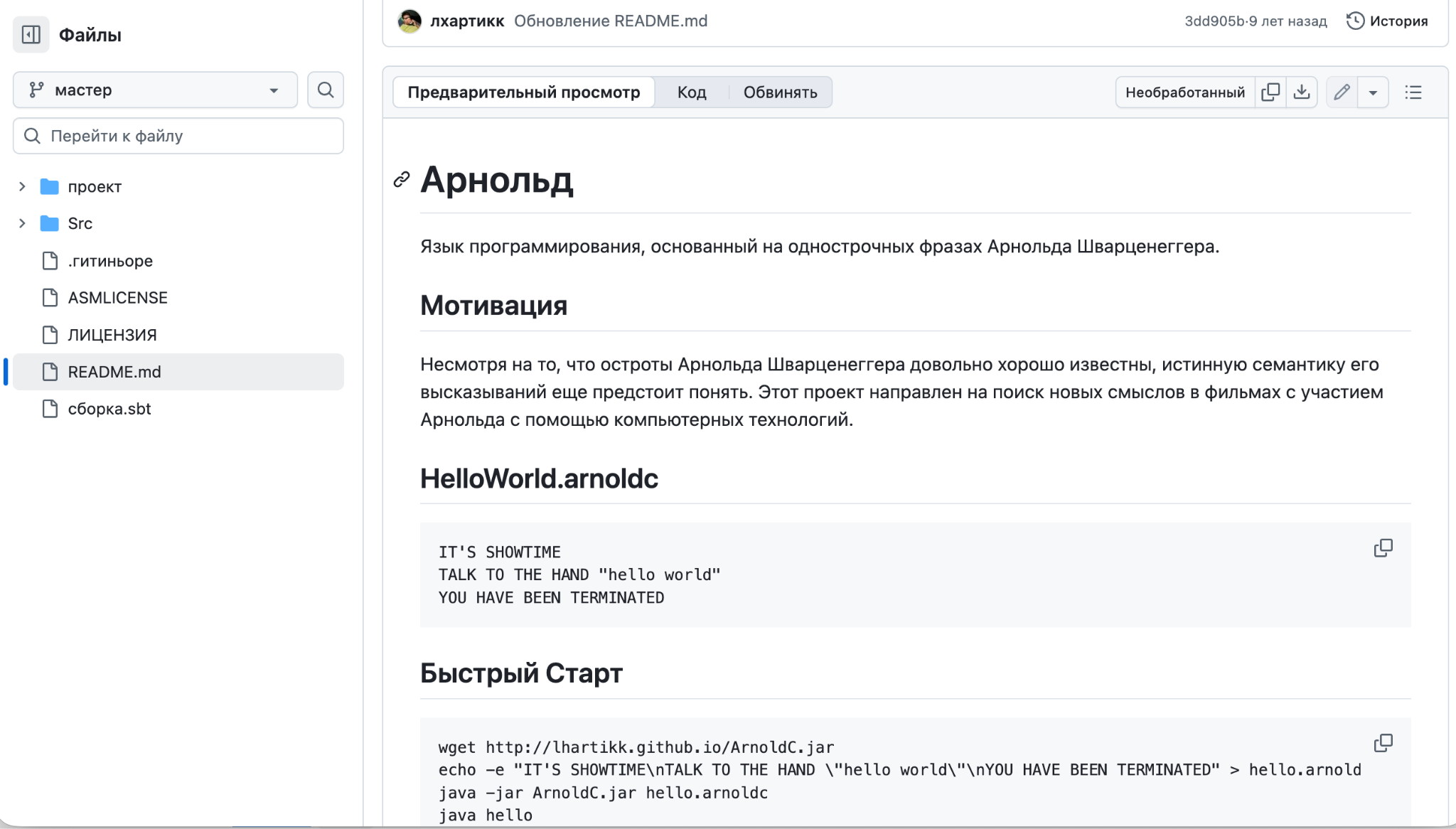Copy file contents using the copy icon
Image resolution: width=1456 pixels, height=829 pixels.
point(1271,92)
